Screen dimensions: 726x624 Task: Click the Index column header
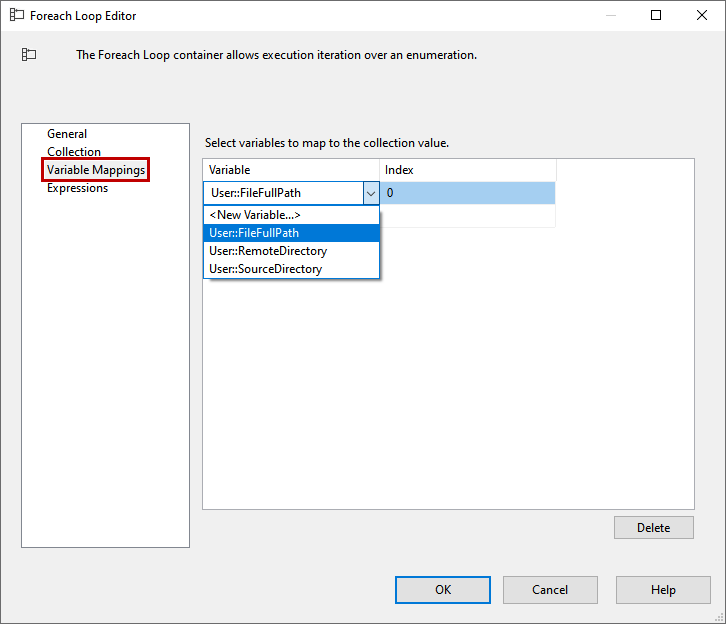coord(467,170)
